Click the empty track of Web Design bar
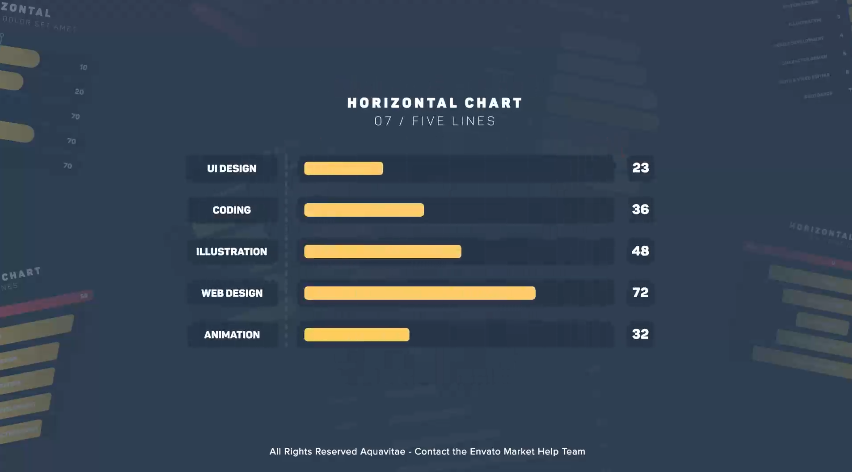The image size is (852, 472). pyautogui.click(x=575, y=293)
